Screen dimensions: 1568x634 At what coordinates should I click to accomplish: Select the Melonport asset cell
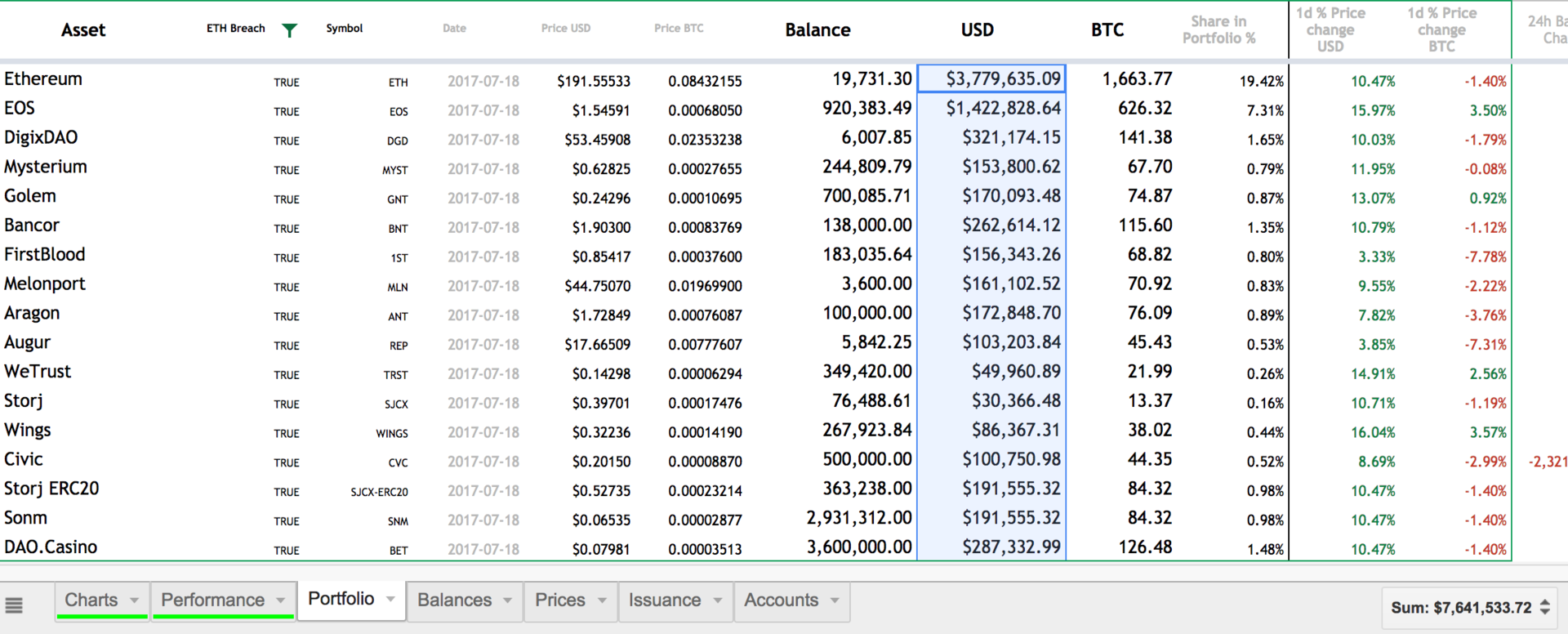tap(45, 284)
